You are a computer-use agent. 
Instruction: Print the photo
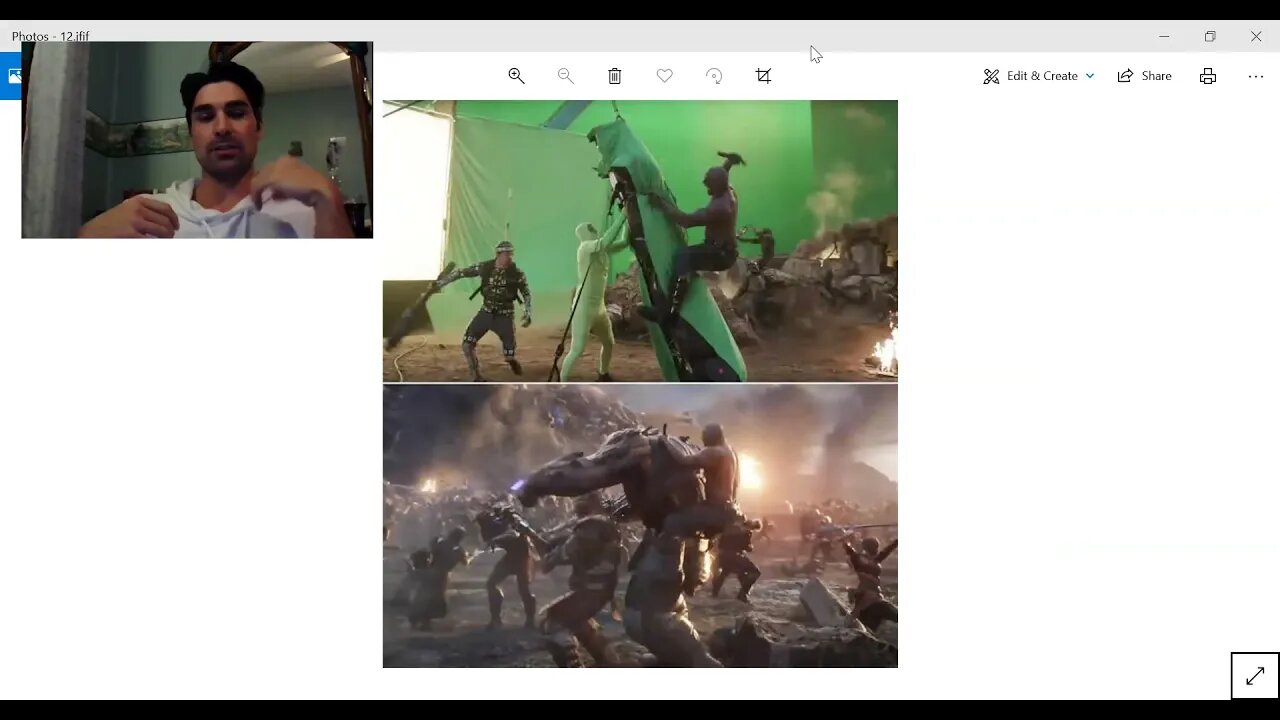click(1208, 76)
